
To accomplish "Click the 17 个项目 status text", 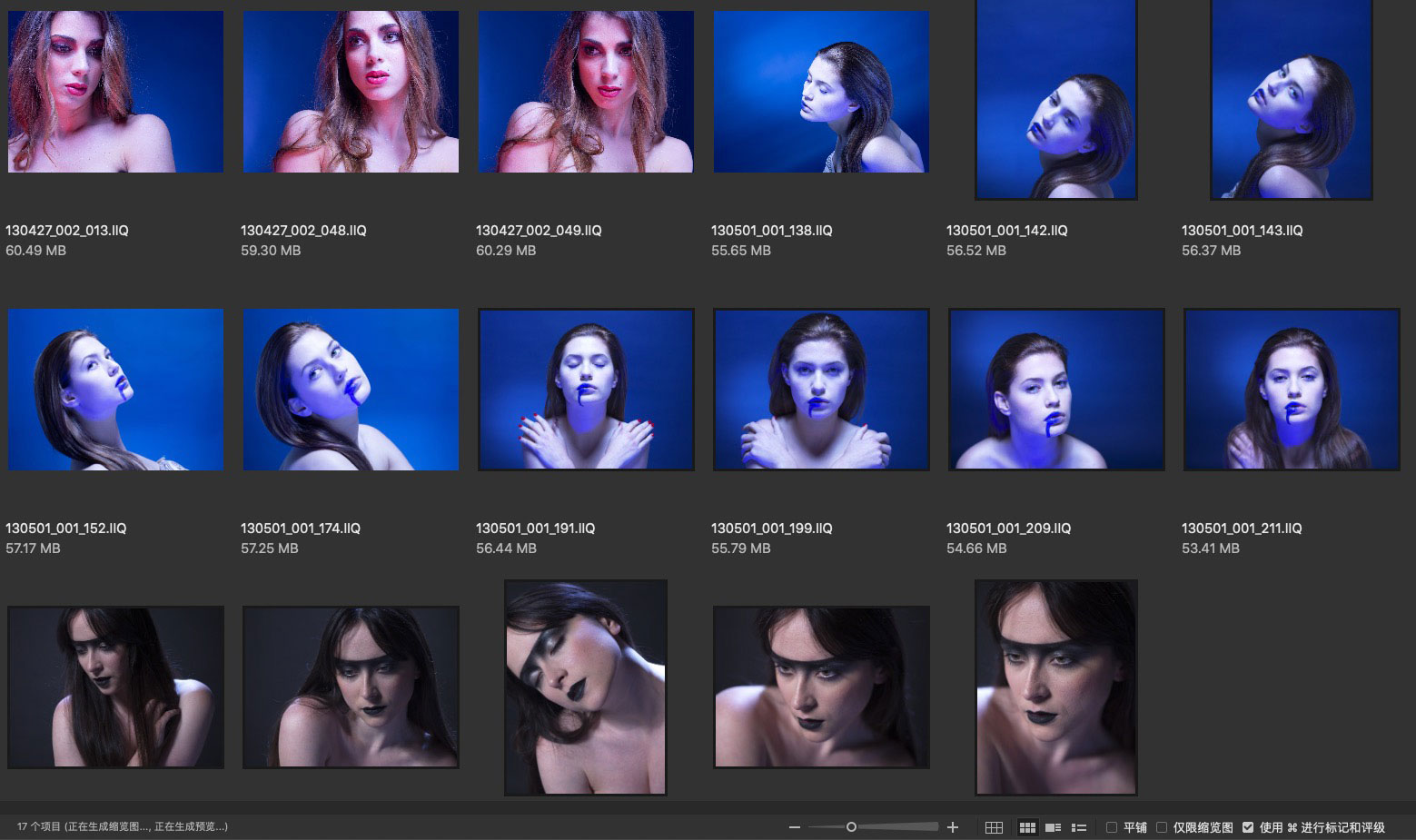I will [x=38, y=827].
